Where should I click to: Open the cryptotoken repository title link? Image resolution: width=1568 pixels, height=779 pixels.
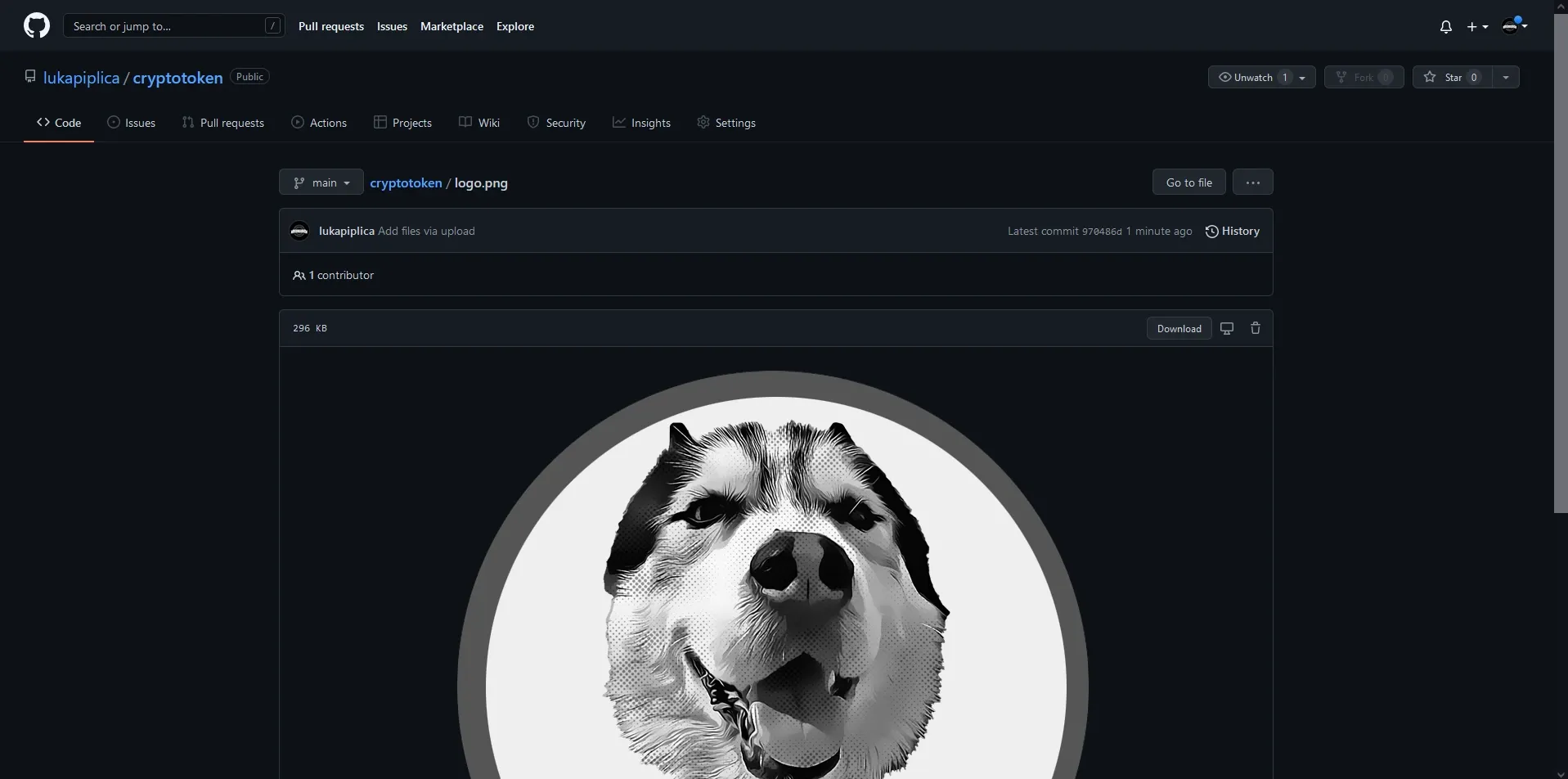[x=177, y=78]
